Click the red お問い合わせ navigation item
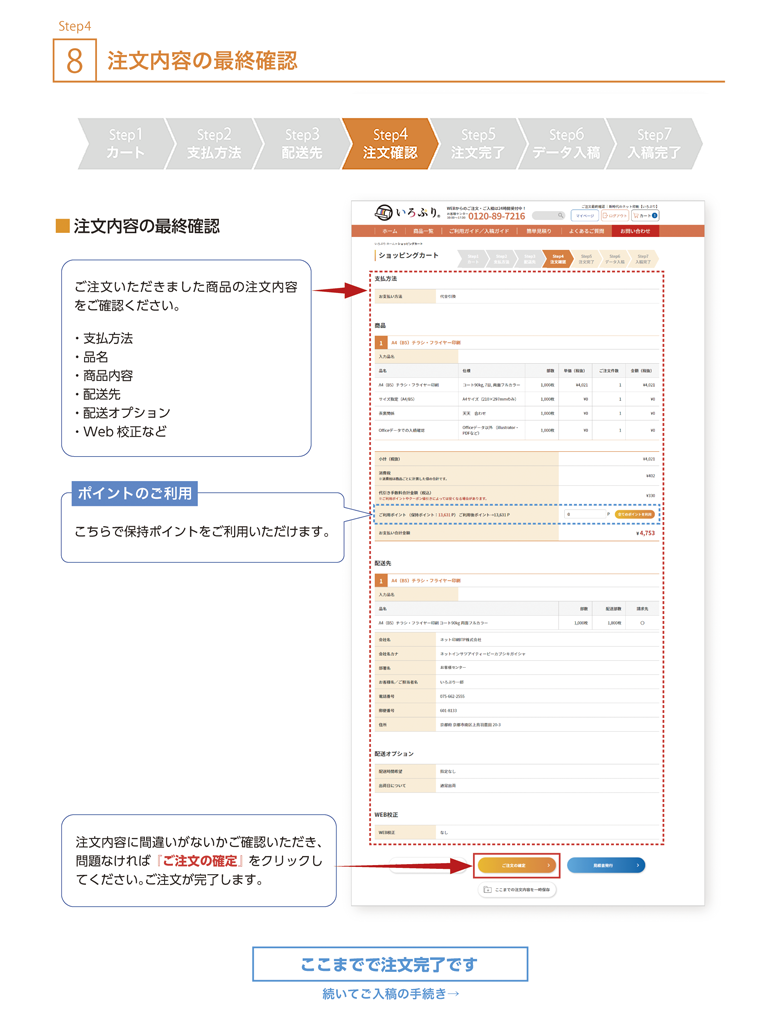The width and height of the screenshot is (780, 1022). tap(635, 231)
